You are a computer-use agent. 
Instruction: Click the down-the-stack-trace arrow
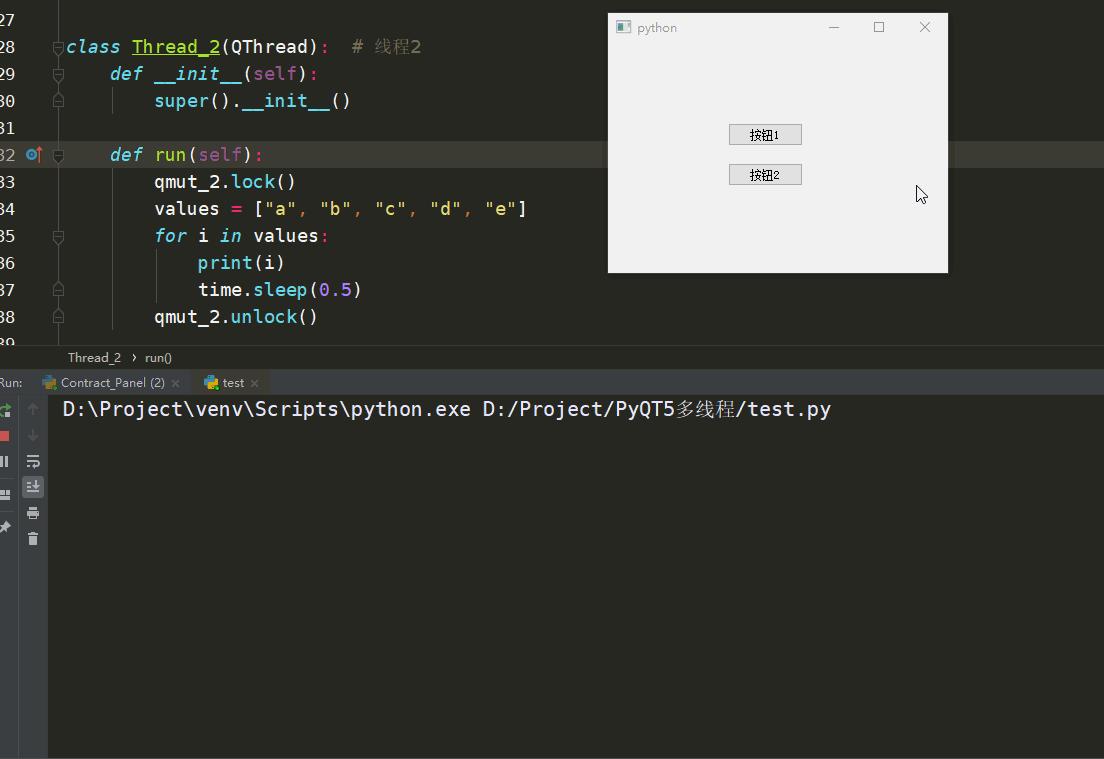(x=33, y=434)
